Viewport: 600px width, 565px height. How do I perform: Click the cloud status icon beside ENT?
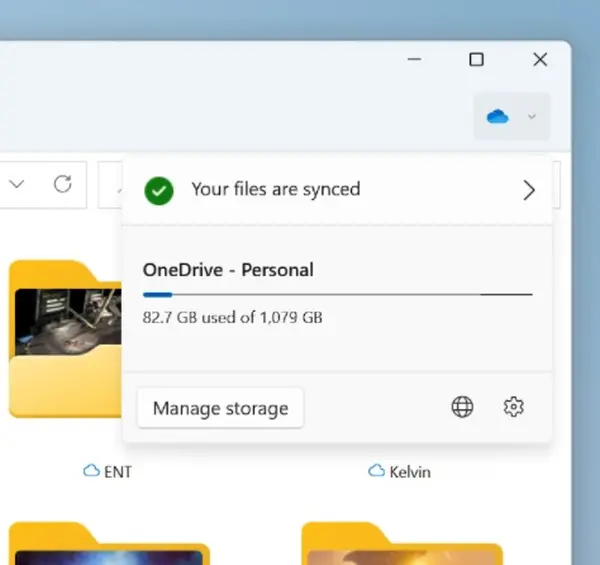91,470
